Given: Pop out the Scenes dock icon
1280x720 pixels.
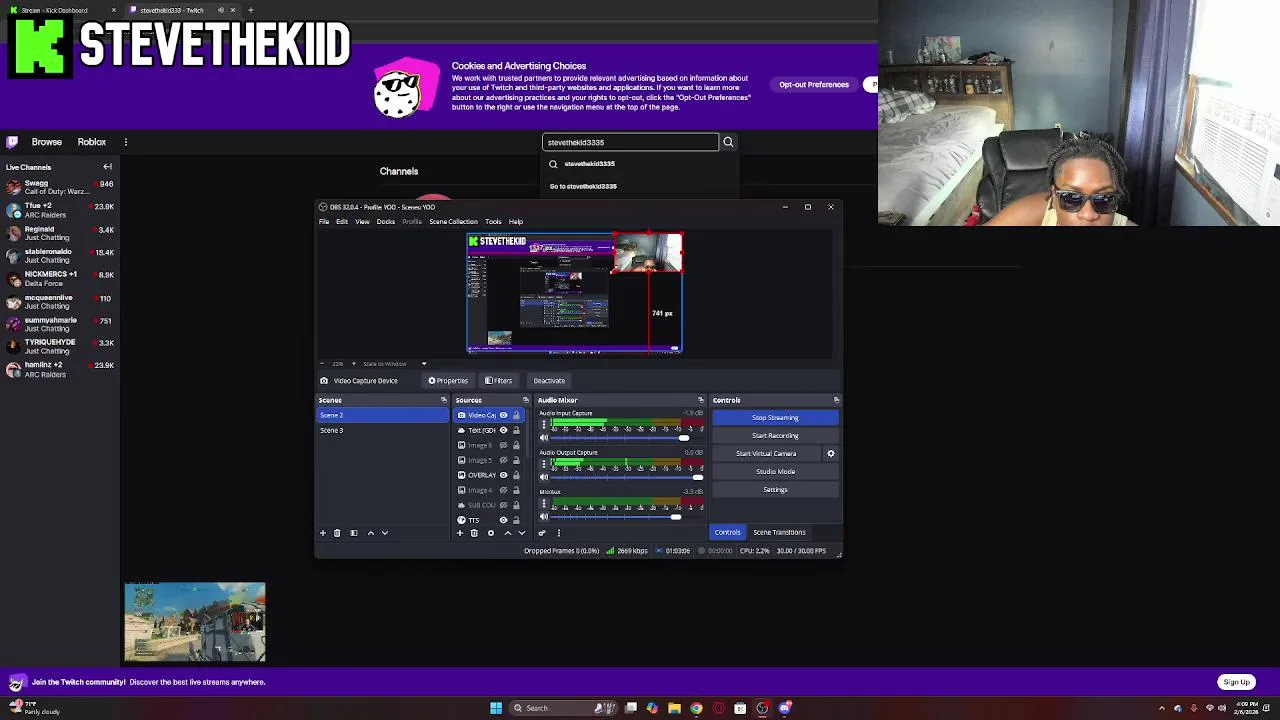Looking at the screenshot, I should (444, 400).
